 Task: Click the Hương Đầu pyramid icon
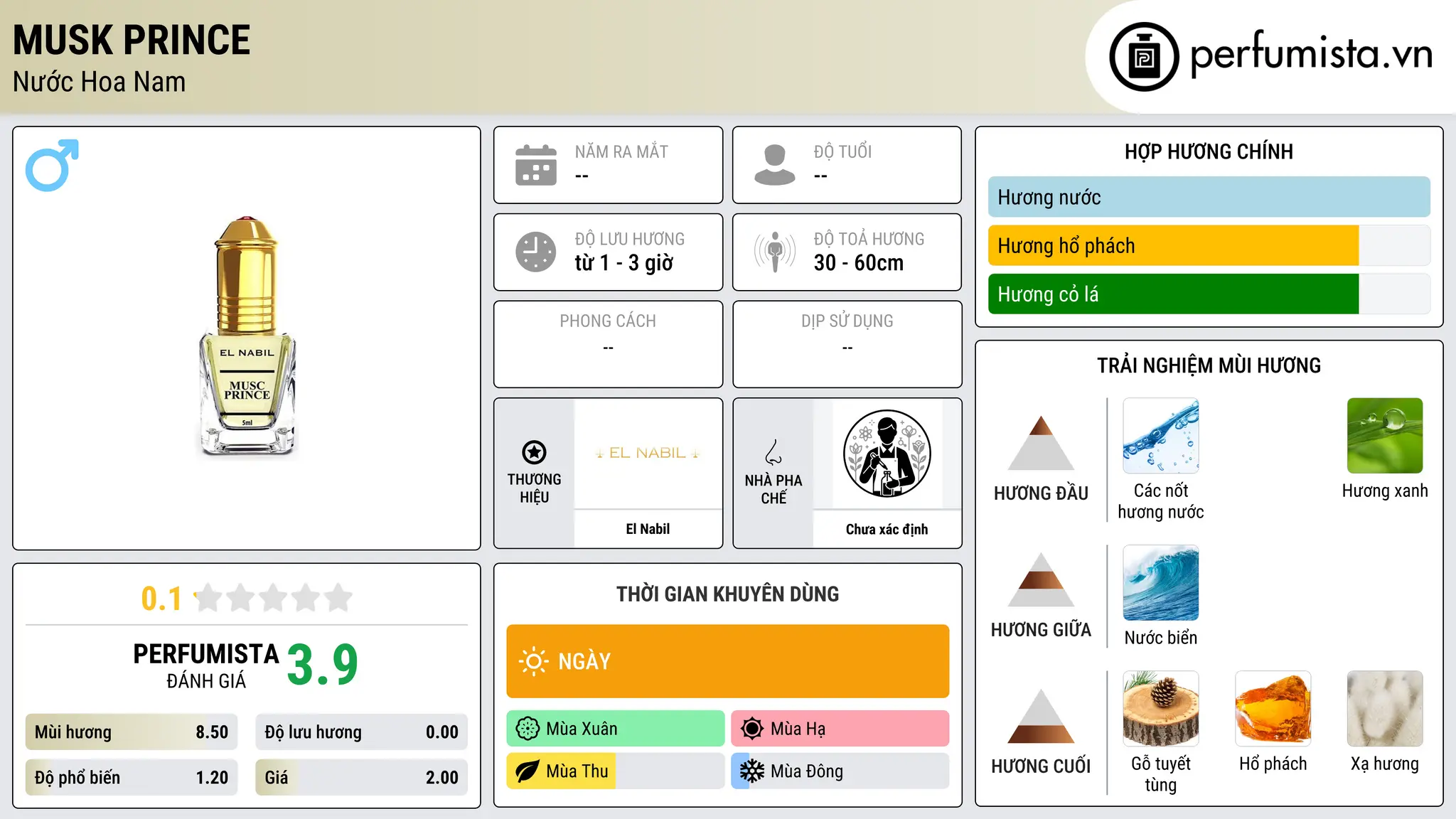1041,443
